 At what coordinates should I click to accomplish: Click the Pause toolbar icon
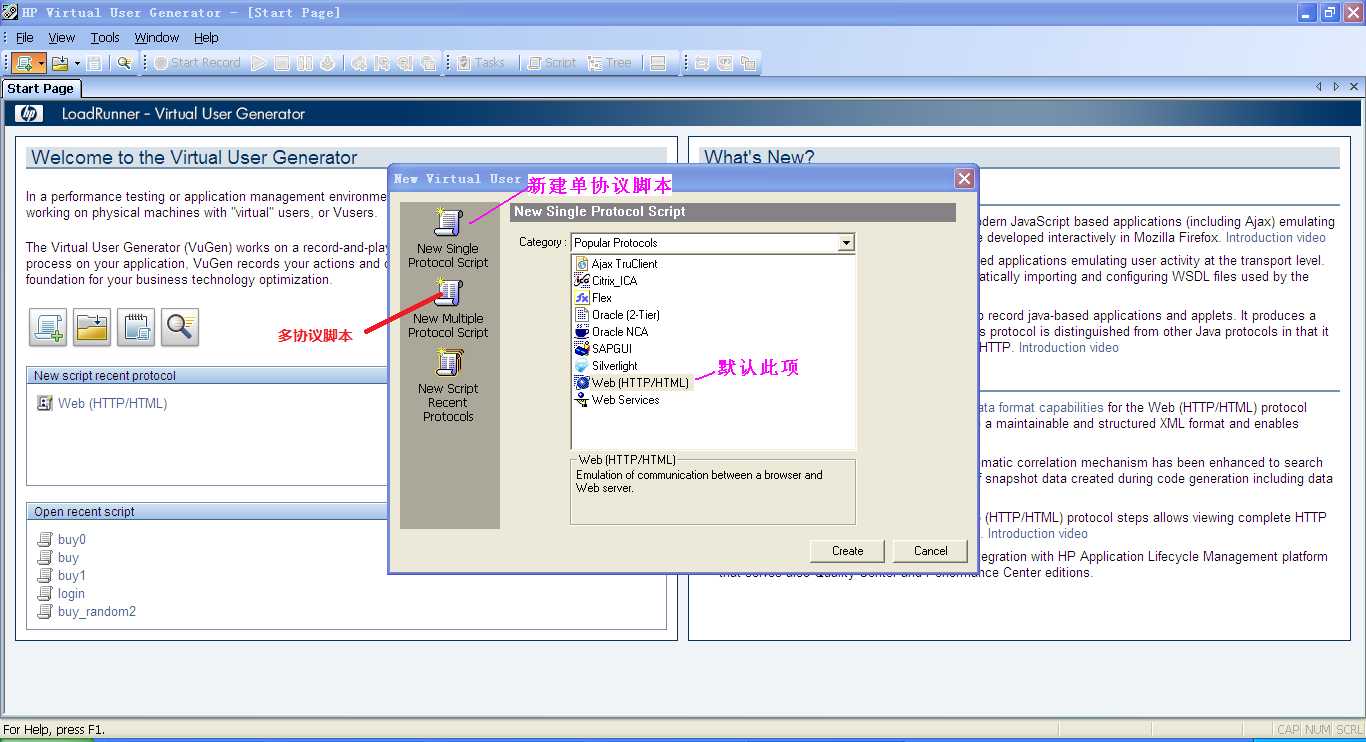point(305,63)
